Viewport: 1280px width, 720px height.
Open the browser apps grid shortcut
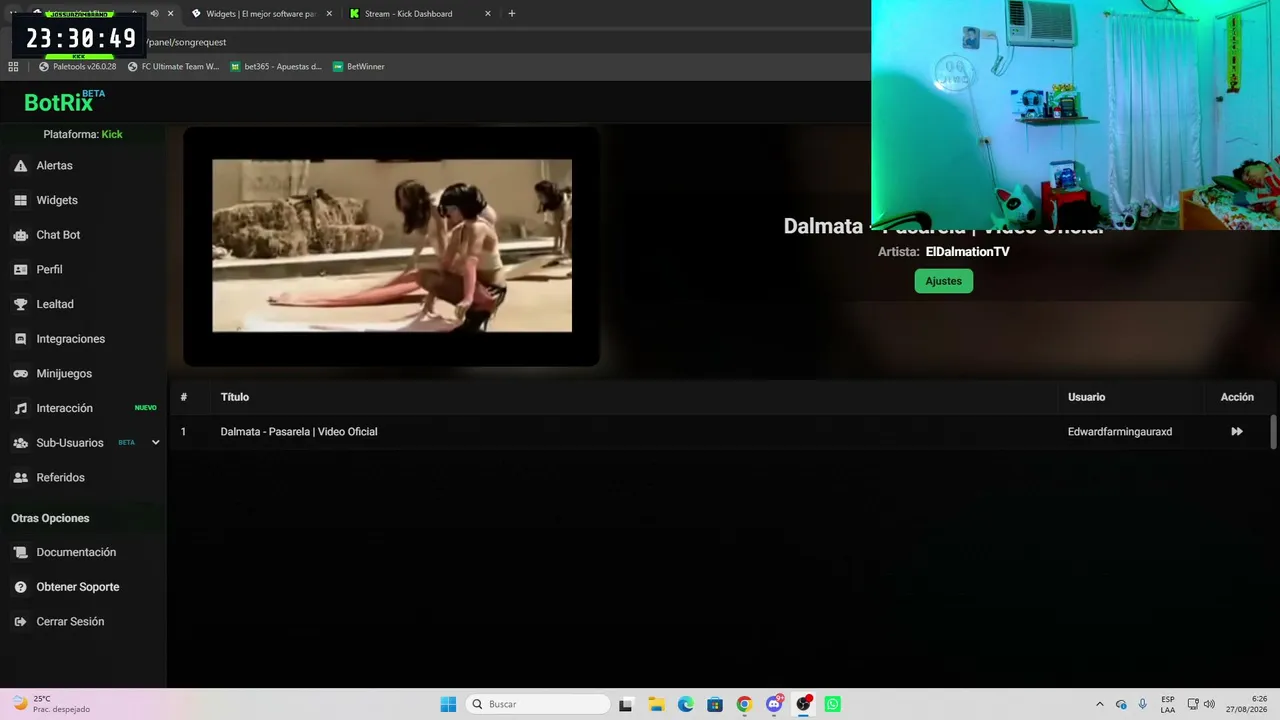(x=13, y=67)
